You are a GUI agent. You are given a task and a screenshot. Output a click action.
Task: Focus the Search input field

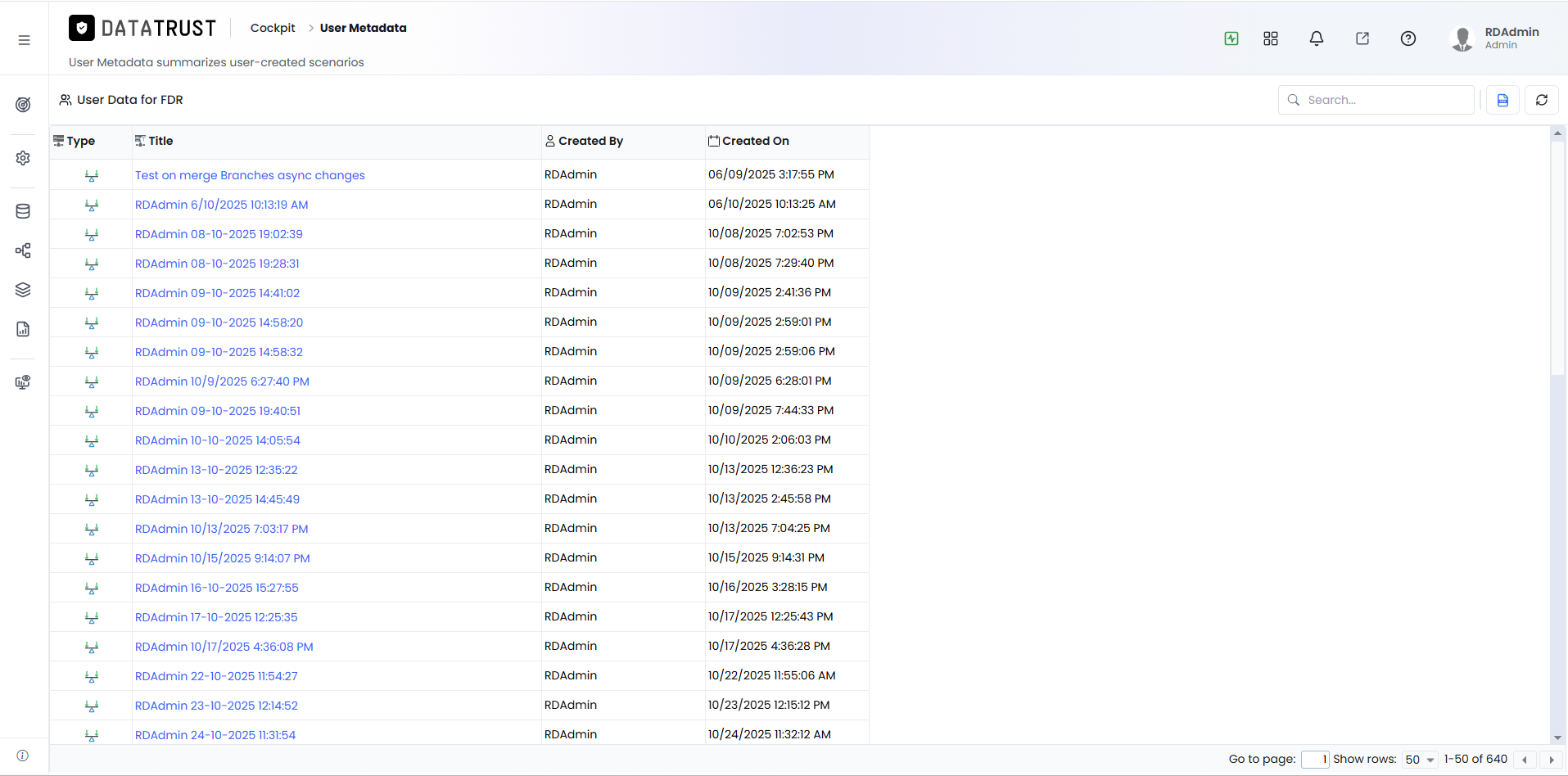pos(1376,100)
